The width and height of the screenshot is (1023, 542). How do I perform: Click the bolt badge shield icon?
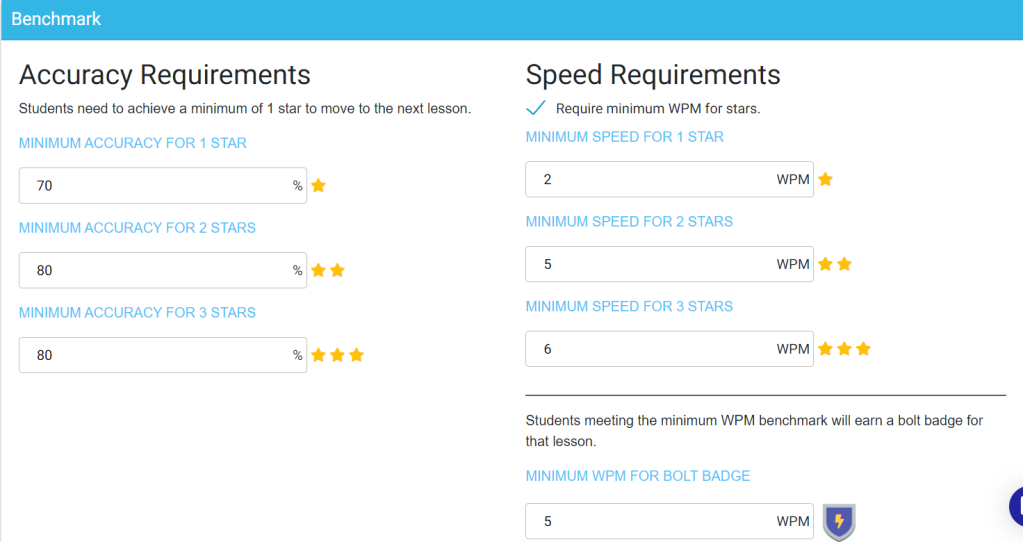(839, 522)
